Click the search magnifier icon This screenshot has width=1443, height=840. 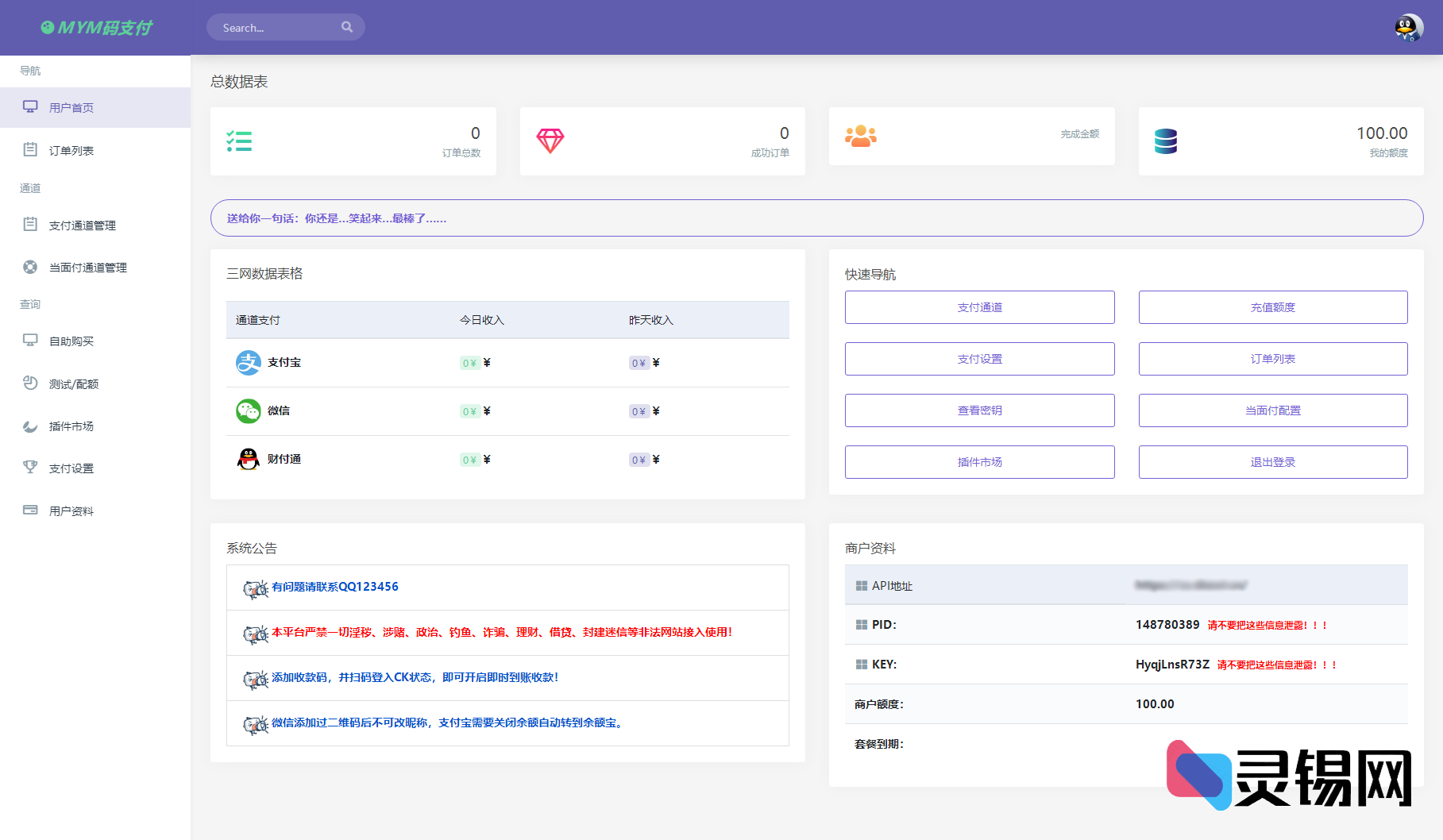[x=347, y=27]
